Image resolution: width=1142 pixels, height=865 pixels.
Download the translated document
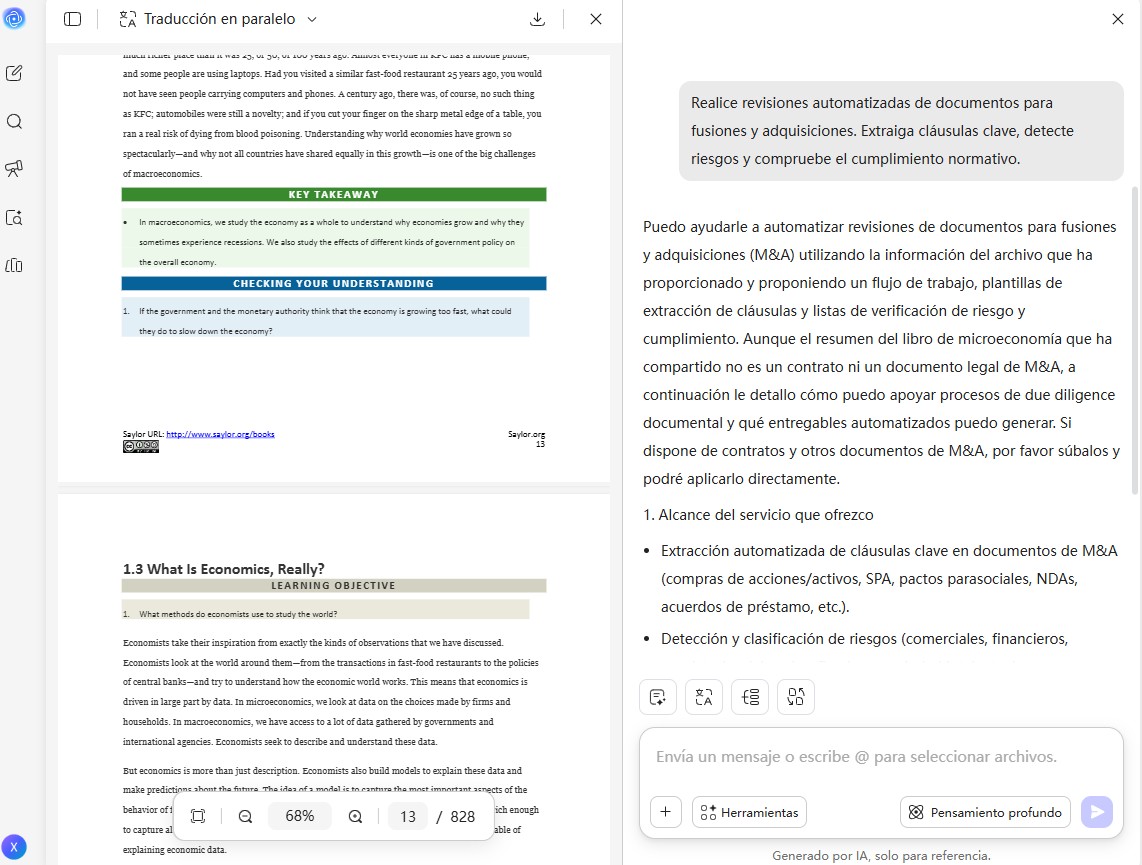tap(537, 19)
